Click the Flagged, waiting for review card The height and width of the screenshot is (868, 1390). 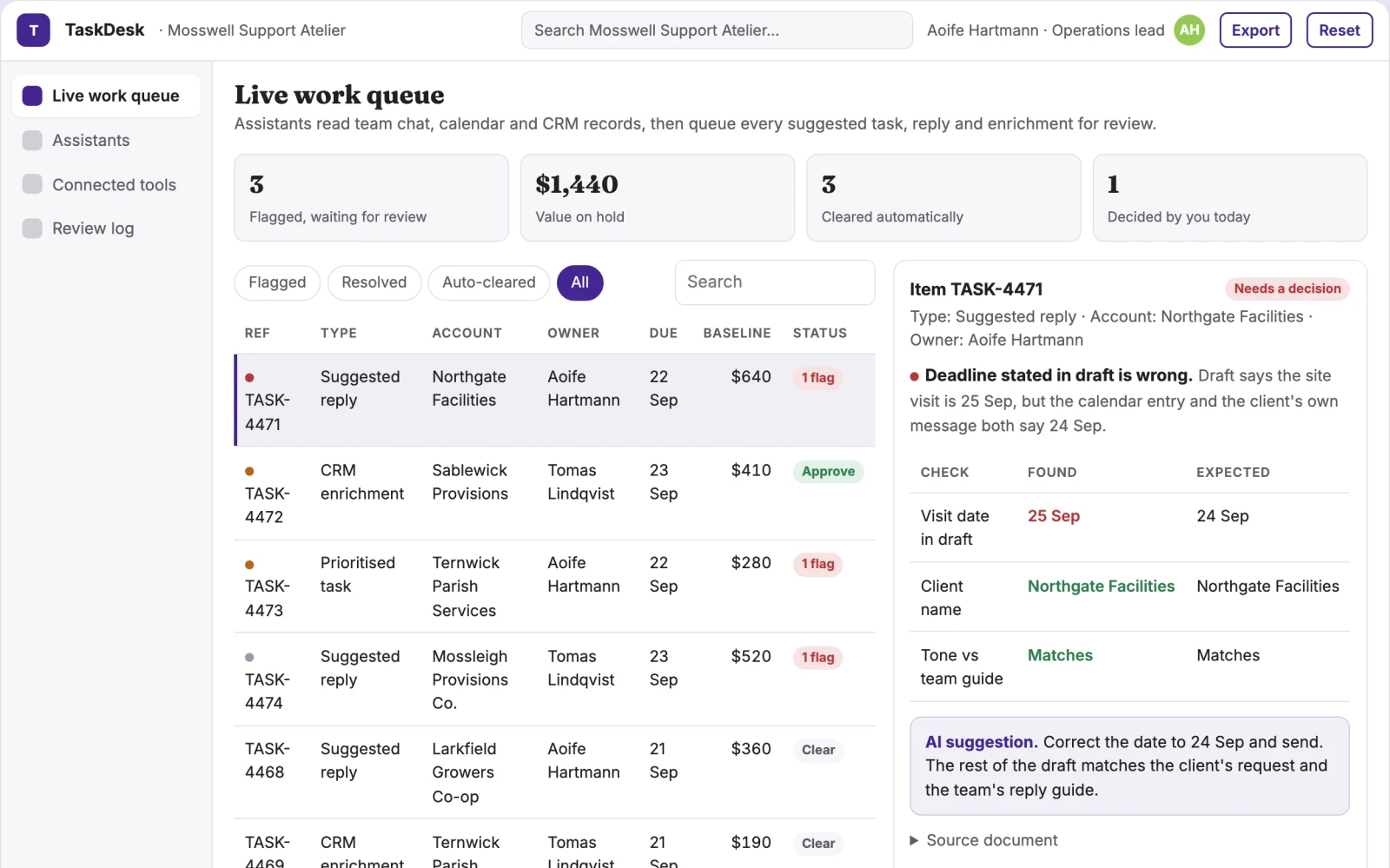tap(371, 198)
